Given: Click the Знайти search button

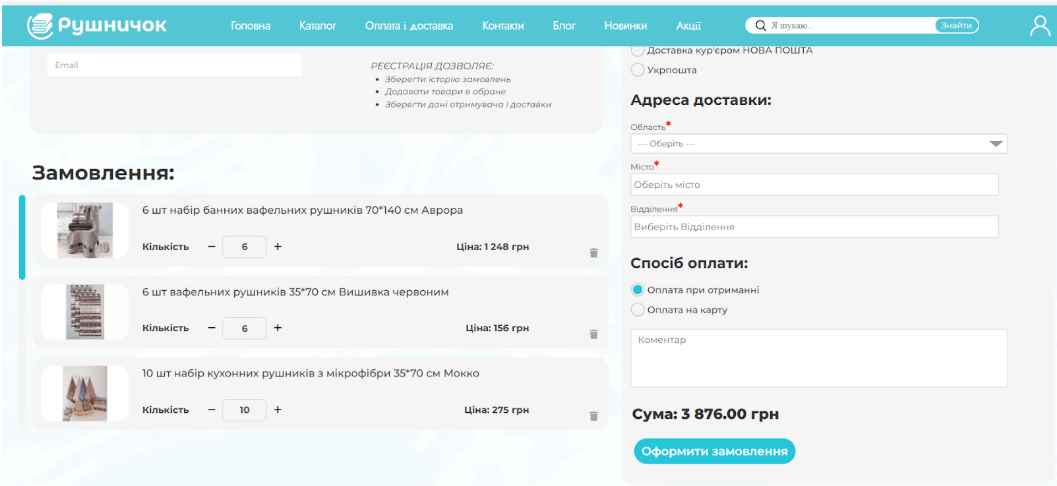Looking at the screenshot, I should 956,26.
